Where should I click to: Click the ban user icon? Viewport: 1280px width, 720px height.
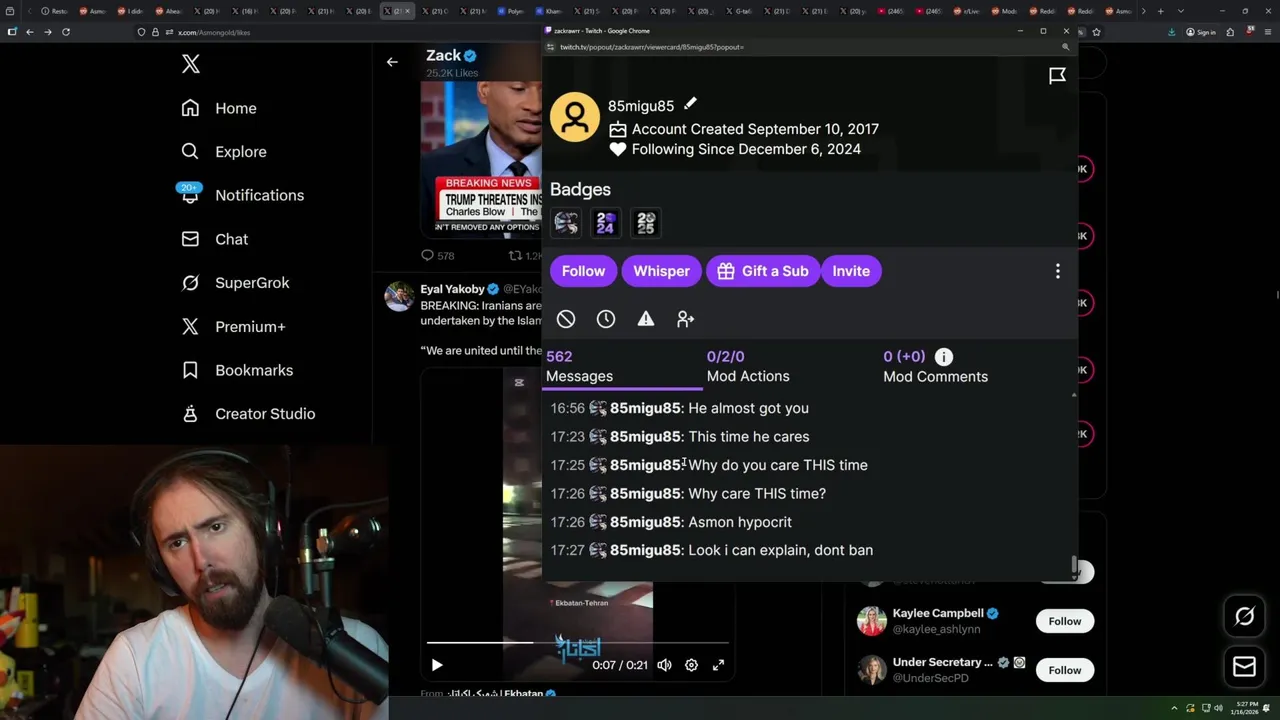566,319
